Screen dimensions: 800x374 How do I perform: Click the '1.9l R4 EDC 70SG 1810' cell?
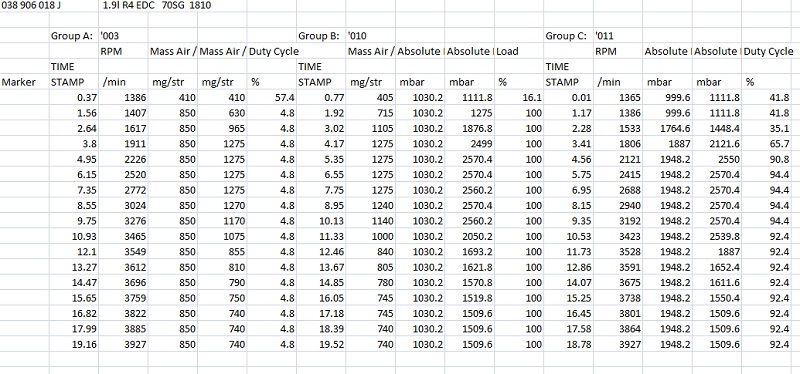[x=157, y=6]
